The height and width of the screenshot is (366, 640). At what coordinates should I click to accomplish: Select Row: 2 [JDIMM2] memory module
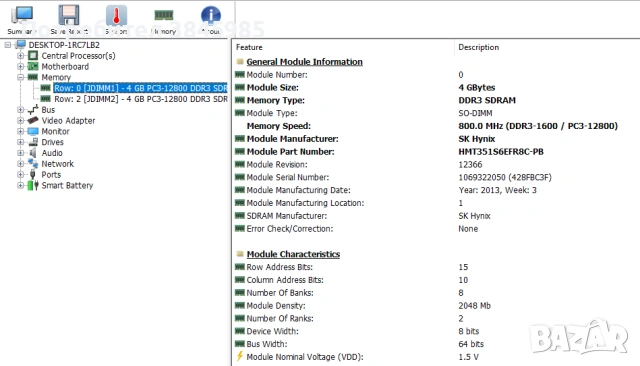point(140,99)
